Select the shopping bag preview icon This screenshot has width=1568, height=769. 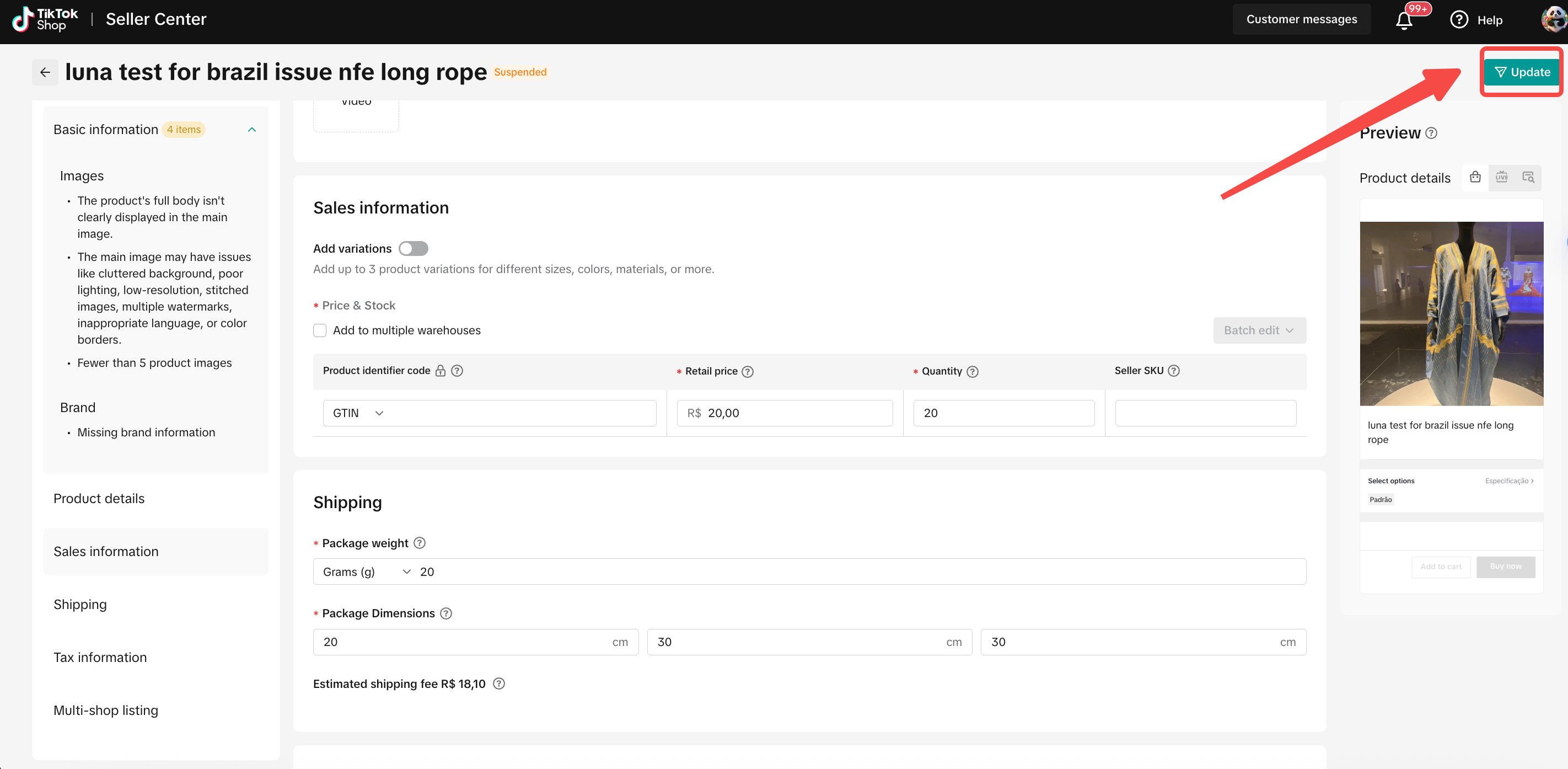[1475, 177]
